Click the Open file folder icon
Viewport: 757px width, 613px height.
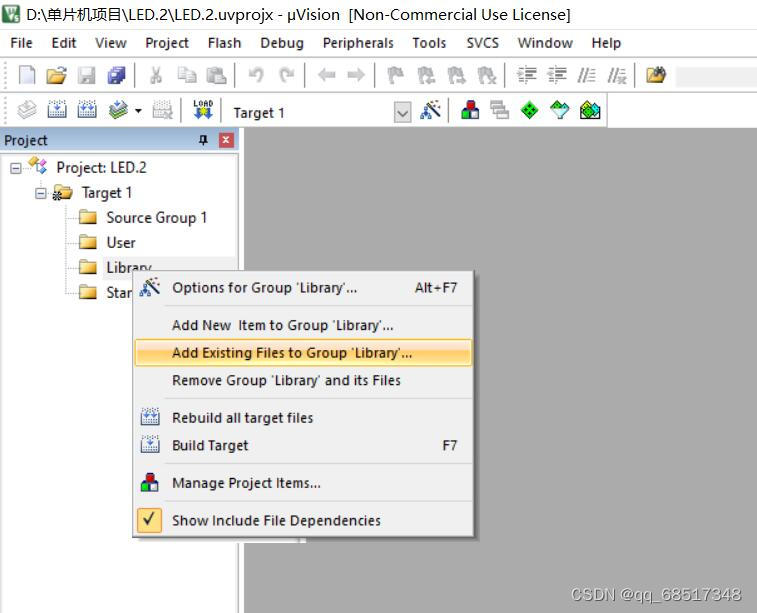[x=56, y=75]
